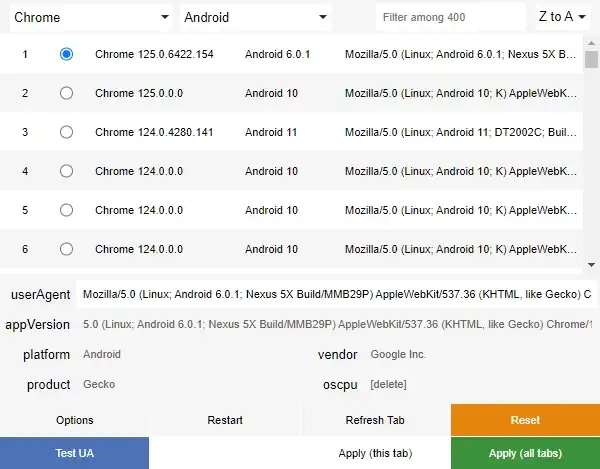The height and width of the screenshot is (469, 600).
Task: Click the user agent string in row 5
Action: [x=461, y=210]
